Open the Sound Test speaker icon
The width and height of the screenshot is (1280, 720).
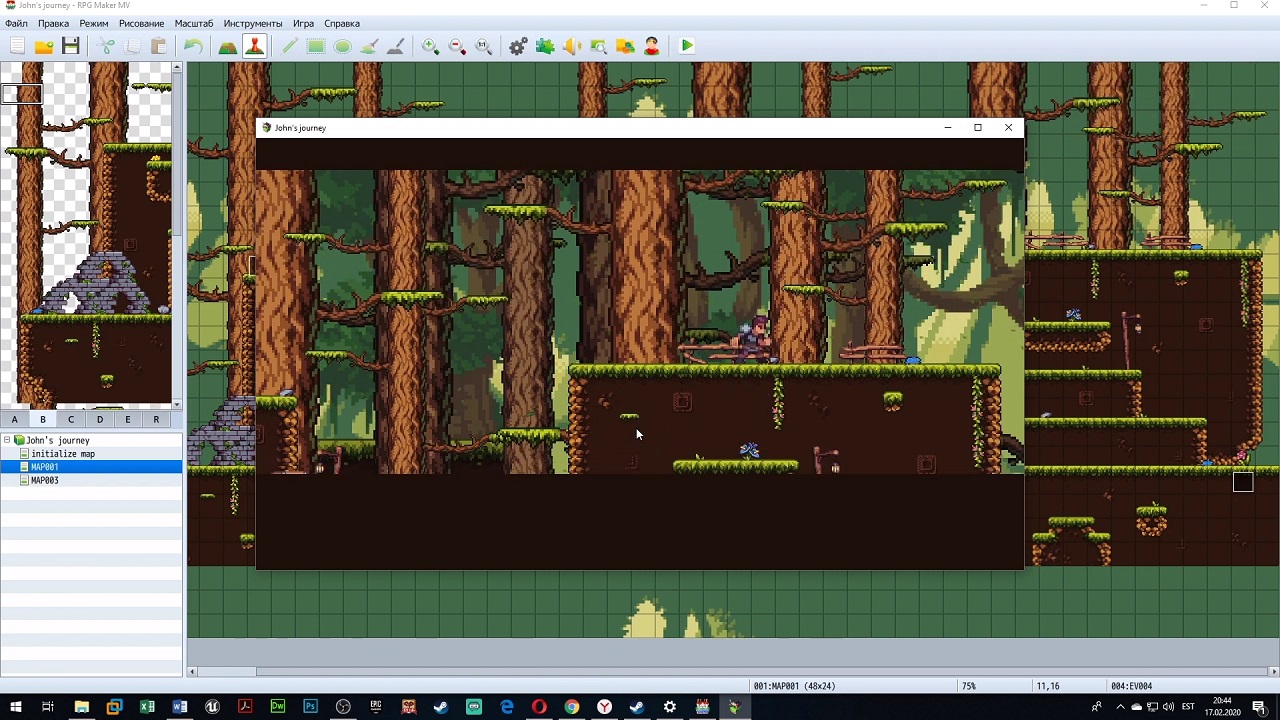tap(572, 46)
